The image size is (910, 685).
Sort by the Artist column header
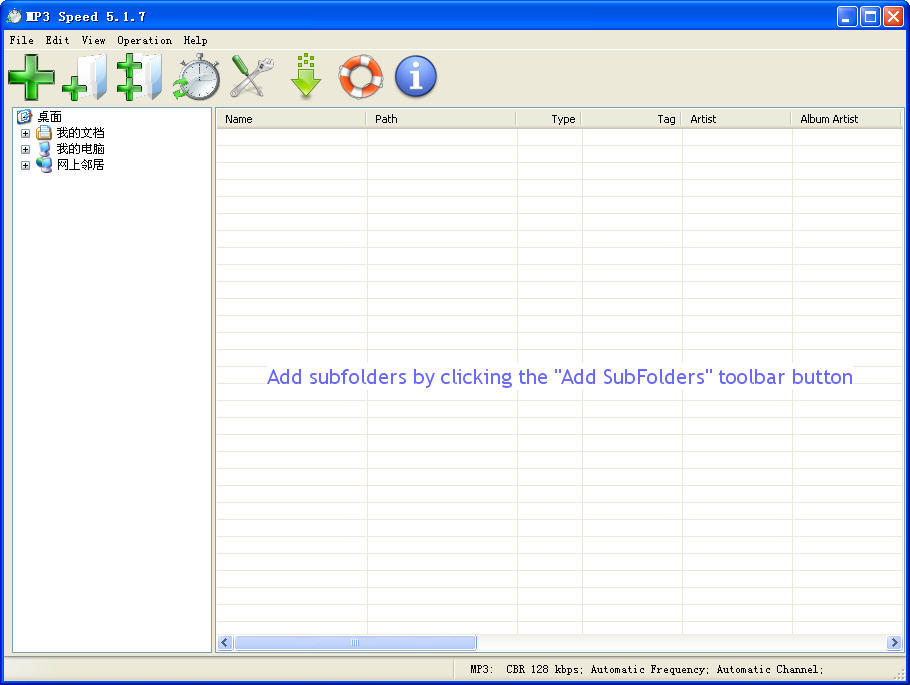point(736,119)
